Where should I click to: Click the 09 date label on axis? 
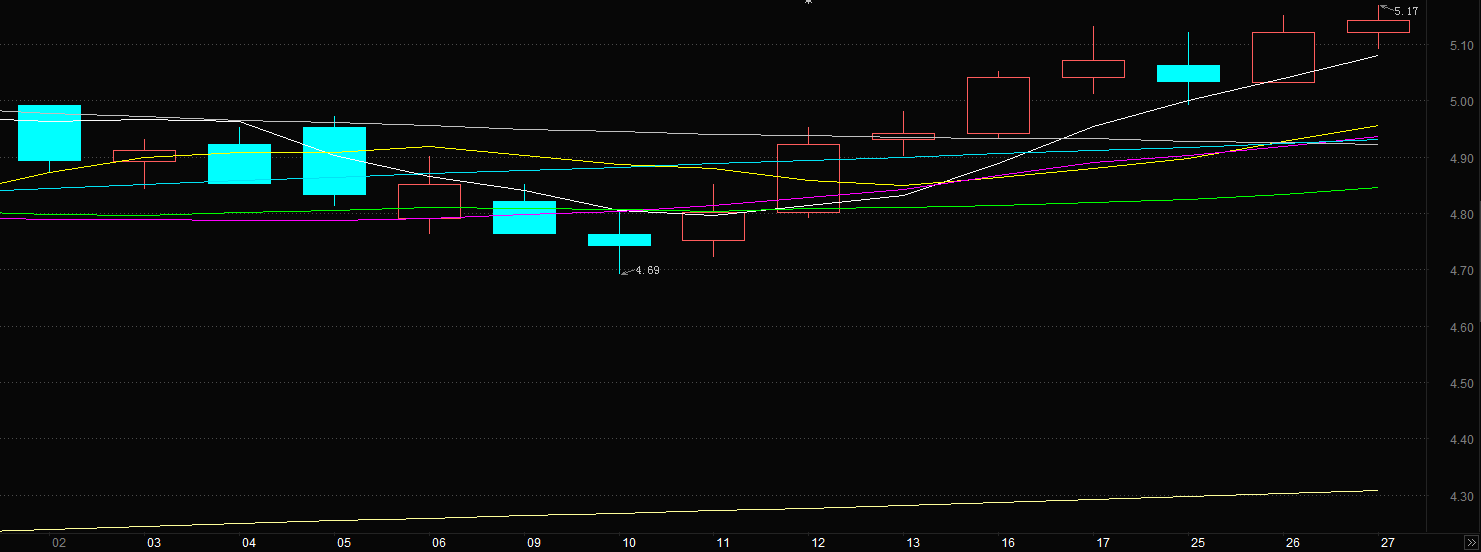[534, 543]
